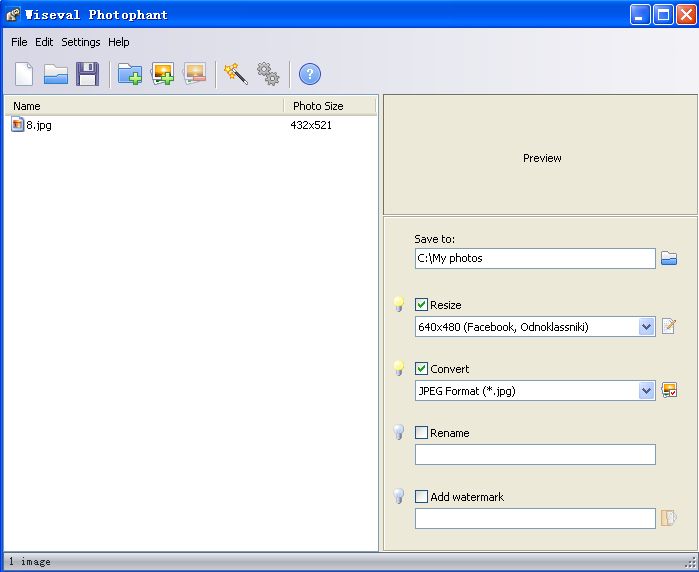This screenshot has width=699, height=572.
Task: Uncheck the Resize checkbox
Action: point(421,305)
